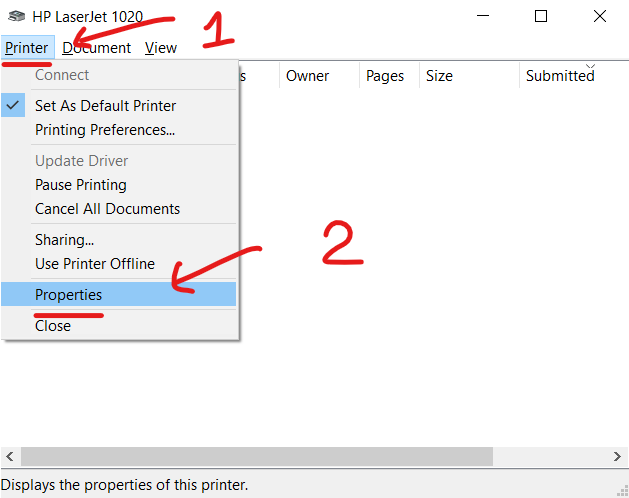Click the horizontal scrollbar right arrow
The height and width of the screenshot is (498, 629).
pyautogui.click(x=618, y=456)
